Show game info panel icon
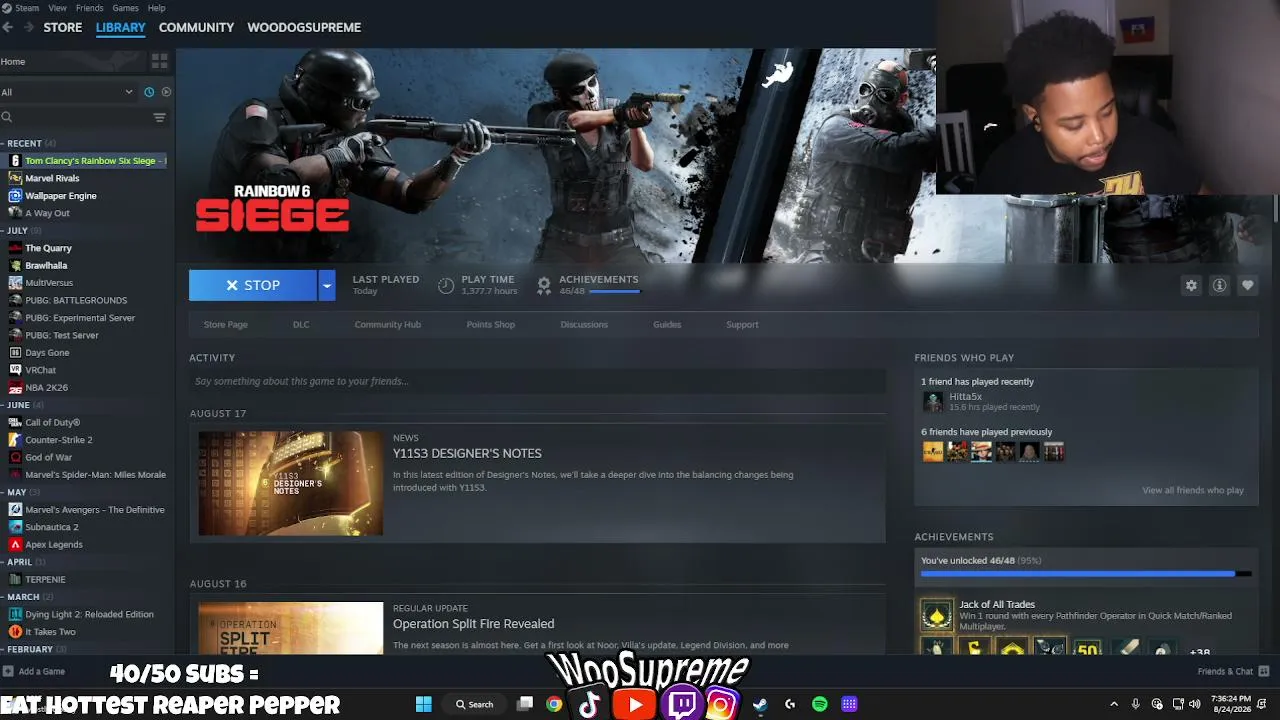 pos(1219,285)
